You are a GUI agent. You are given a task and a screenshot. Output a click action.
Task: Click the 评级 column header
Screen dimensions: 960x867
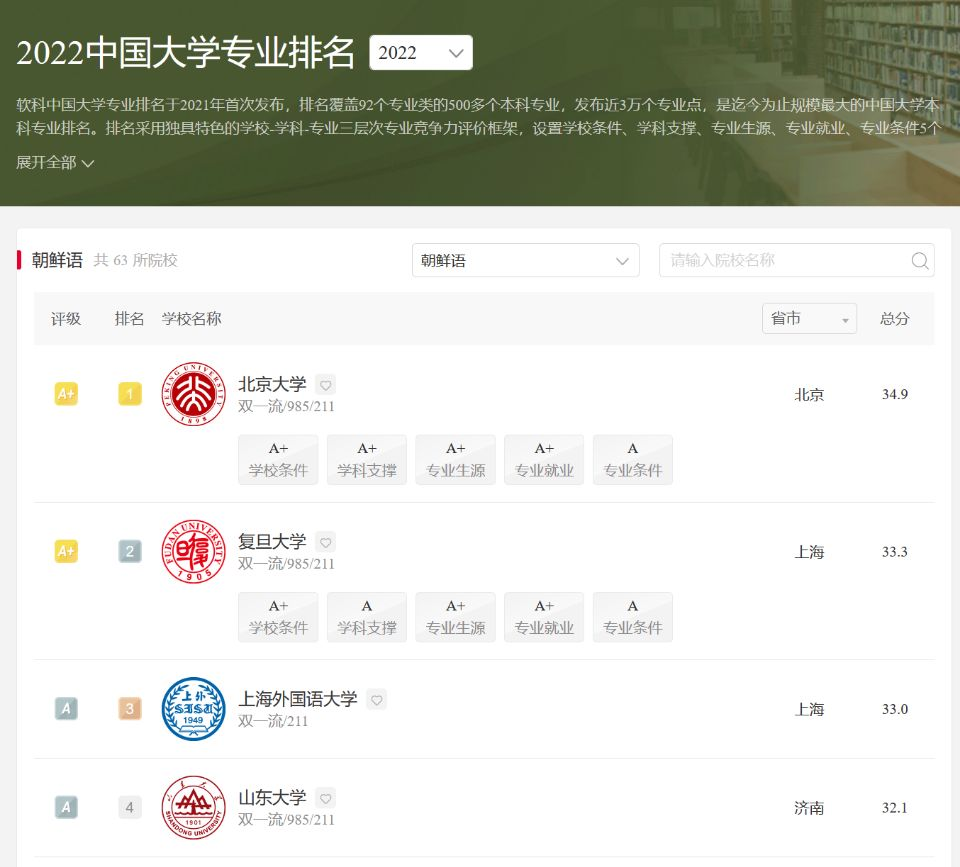coord(66,318)
